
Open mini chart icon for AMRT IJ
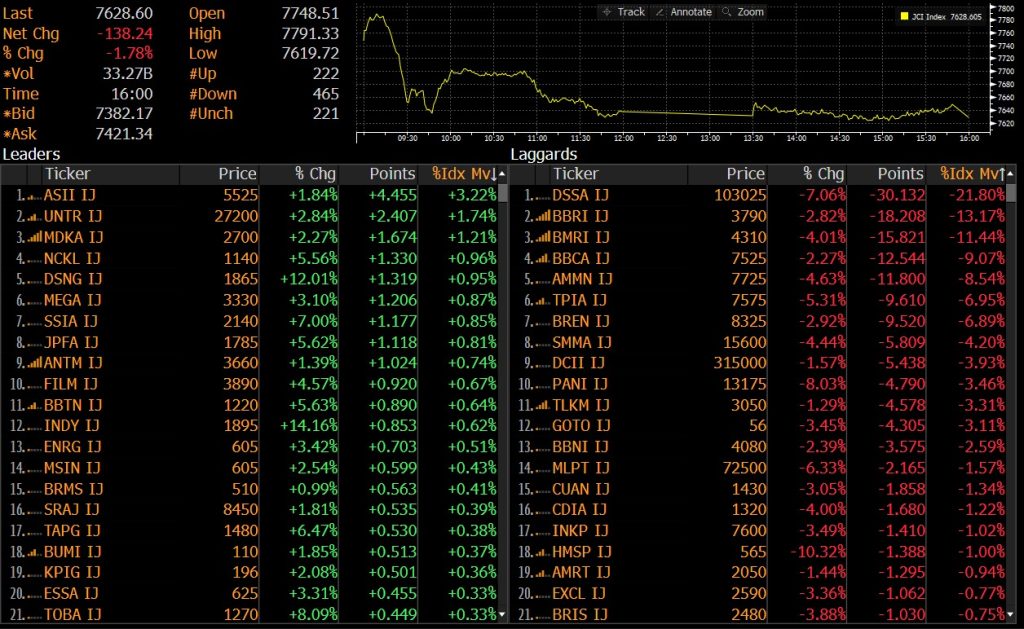(x=543, y=573)
